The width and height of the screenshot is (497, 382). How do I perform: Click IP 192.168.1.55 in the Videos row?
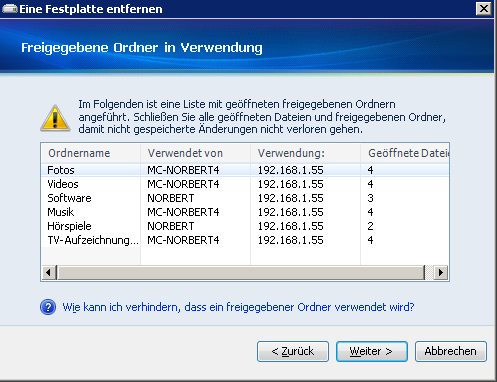pos(291,184)
